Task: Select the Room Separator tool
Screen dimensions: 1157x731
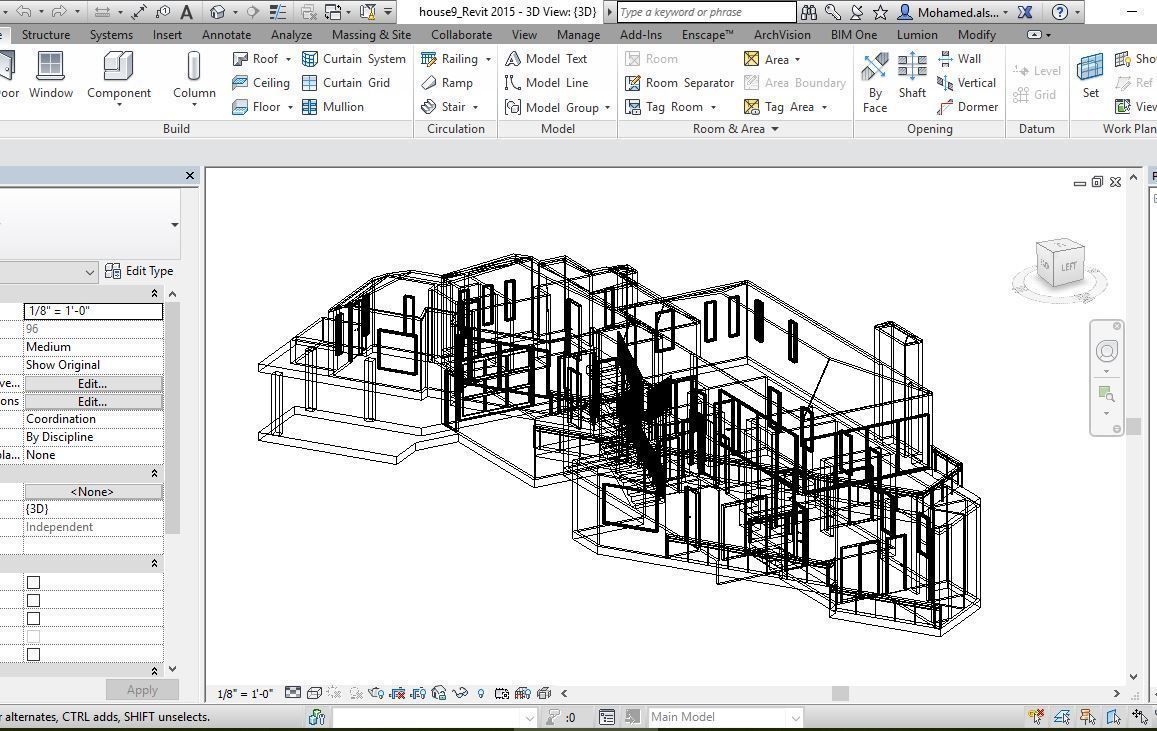Action: coord(680,83)
